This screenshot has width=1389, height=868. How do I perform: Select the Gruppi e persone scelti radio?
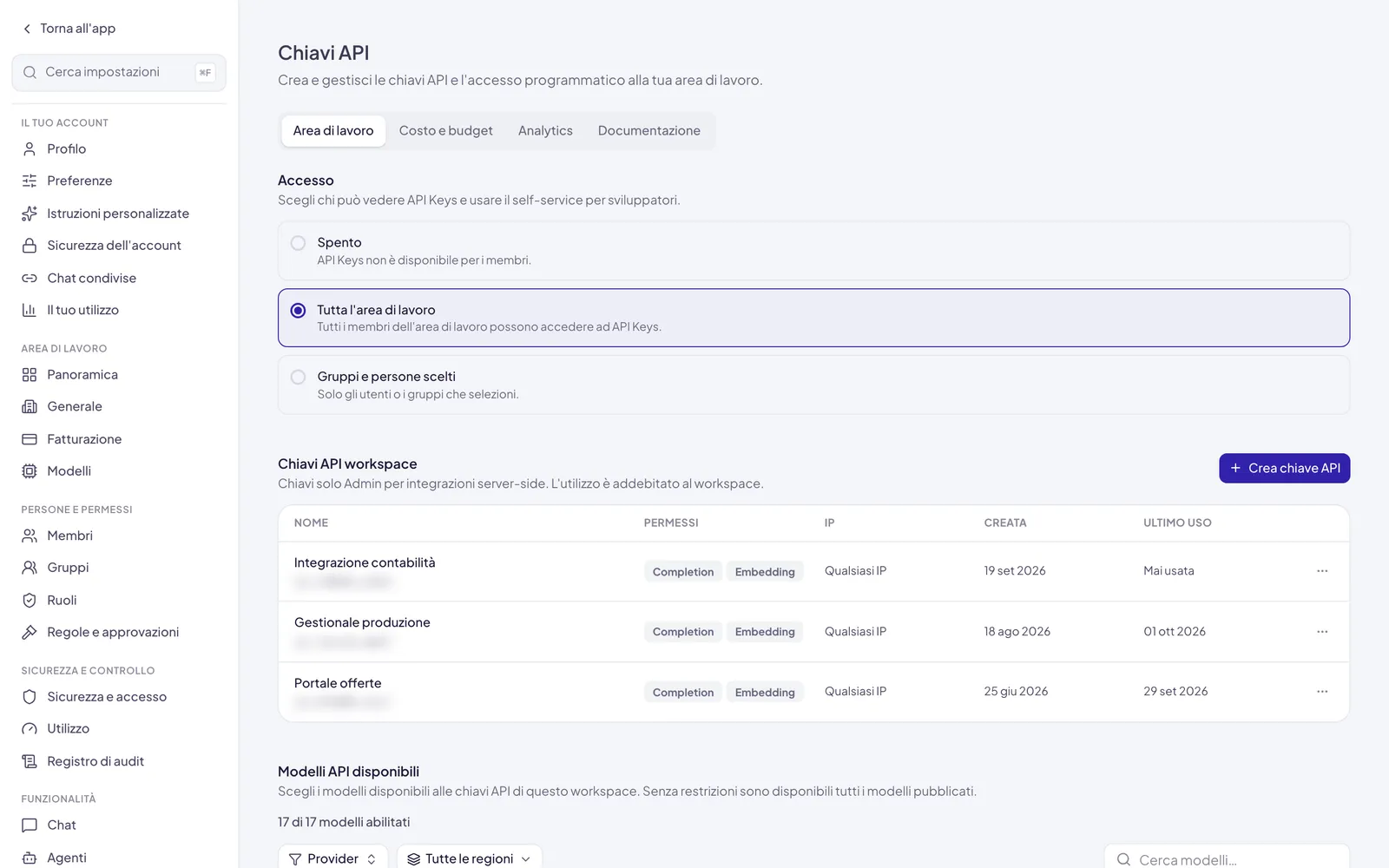click(298, 378)
